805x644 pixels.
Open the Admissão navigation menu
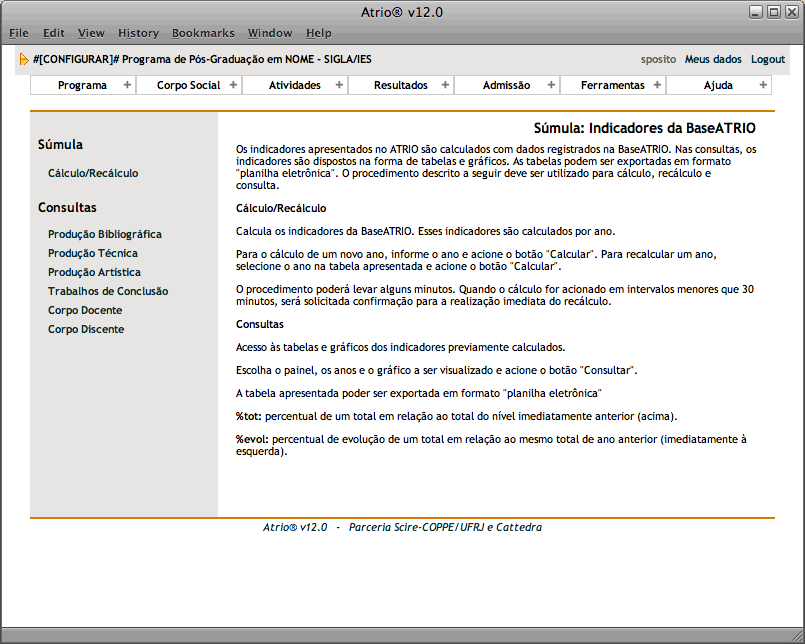[506, 86]
